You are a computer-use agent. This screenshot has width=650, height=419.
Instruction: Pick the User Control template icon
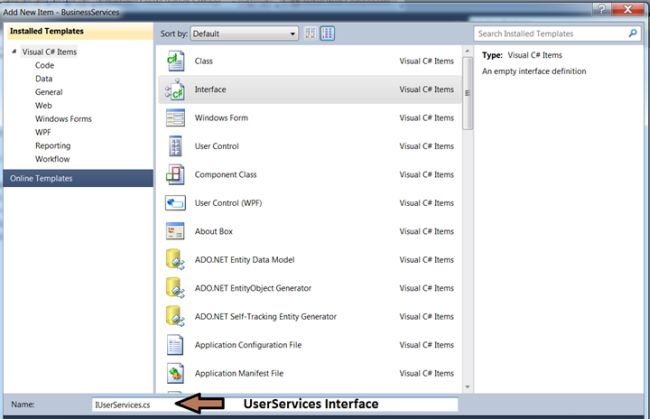(x=175, y=146)
